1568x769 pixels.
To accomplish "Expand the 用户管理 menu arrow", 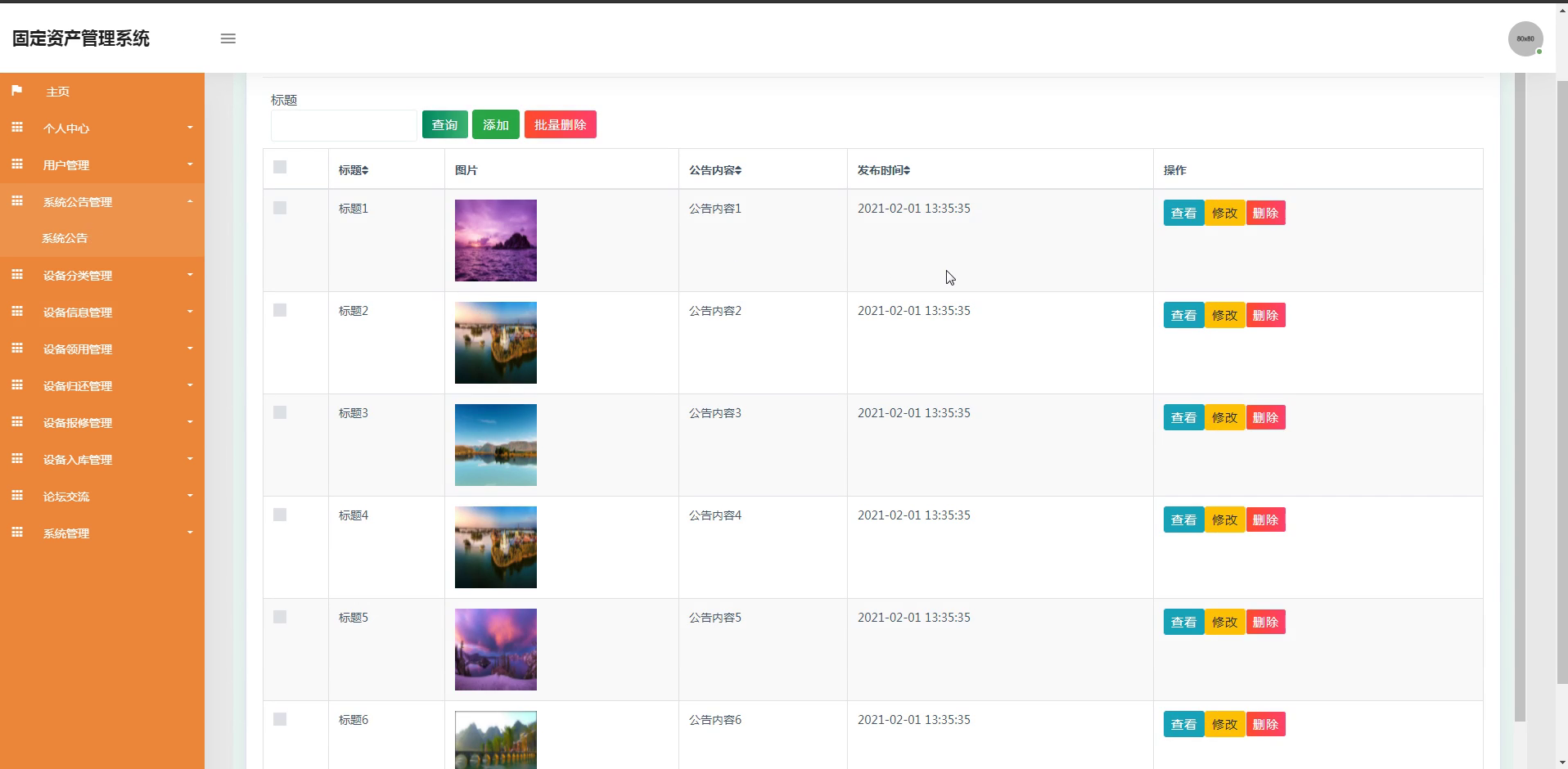I will (190, 164).
